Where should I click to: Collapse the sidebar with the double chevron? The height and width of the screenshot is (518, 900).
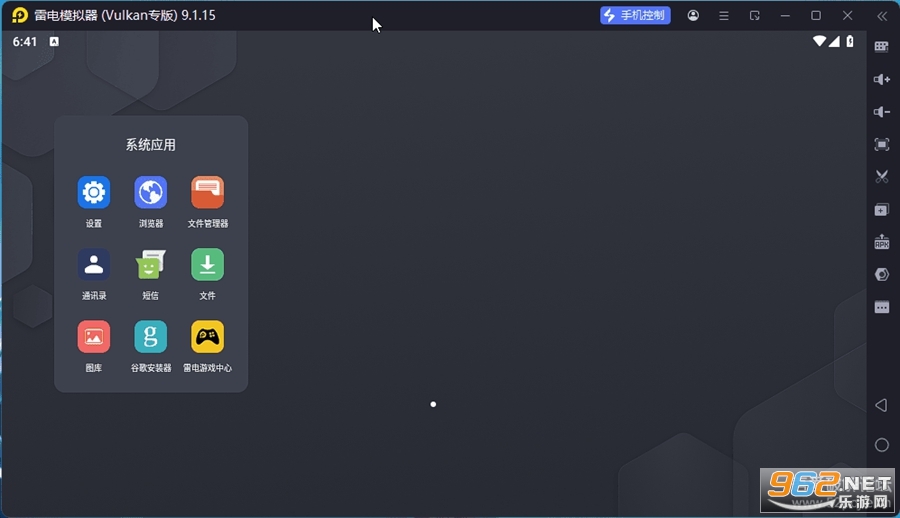(x=882, y=16)
